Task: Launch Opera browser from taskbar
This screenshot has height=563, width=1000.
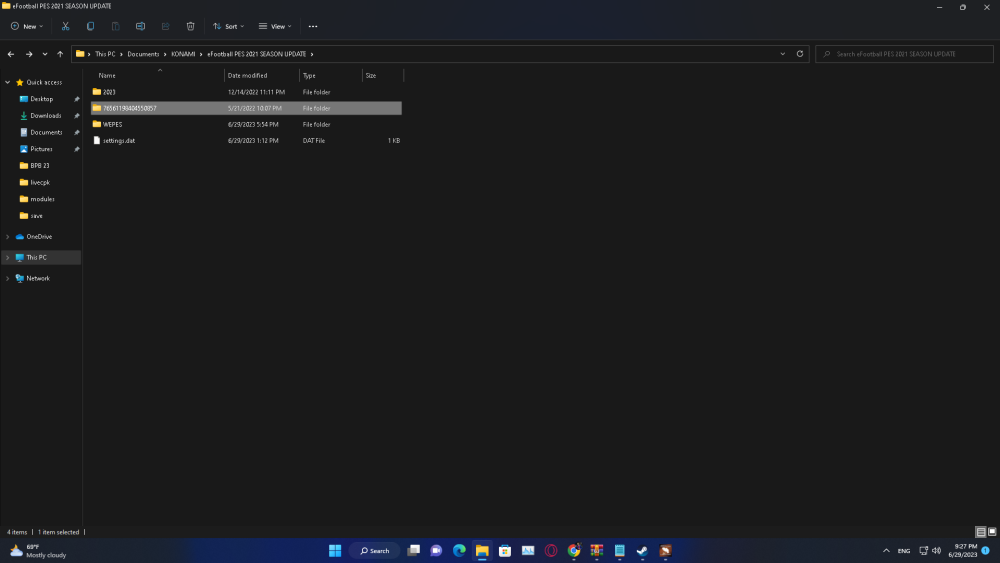Action: pos(551,550)
